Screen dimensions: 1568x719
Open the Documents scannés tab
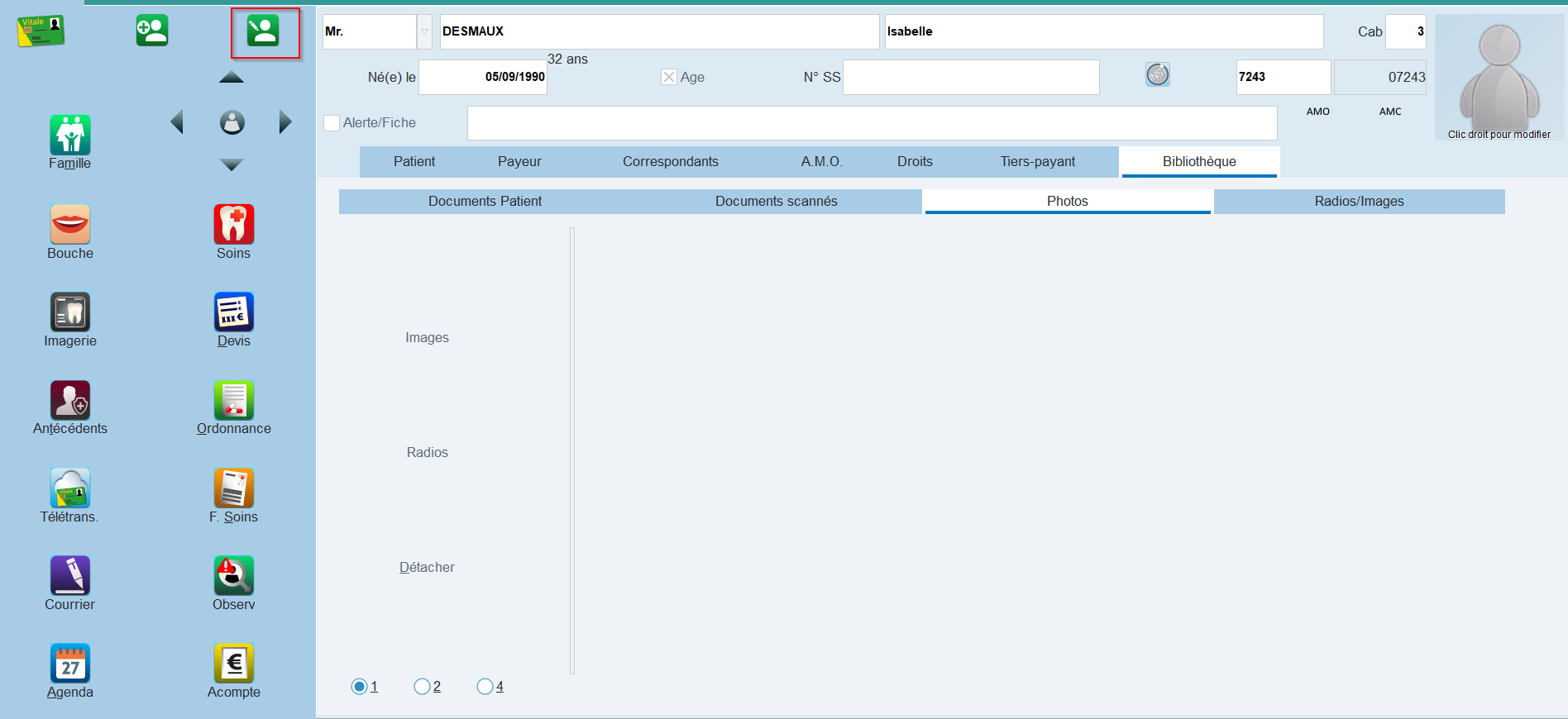(x=777, y=202)
